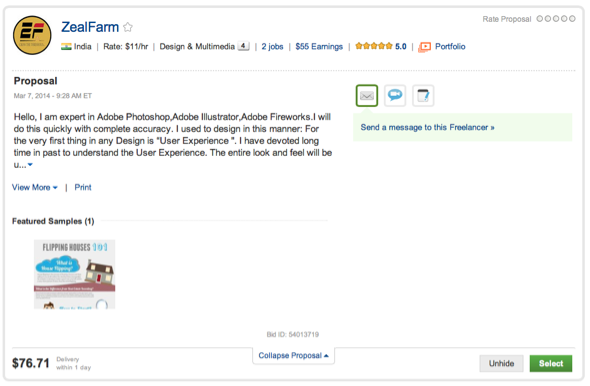Open the $55 Earnings link
This screenshot has height=386, width=590.
319,47
